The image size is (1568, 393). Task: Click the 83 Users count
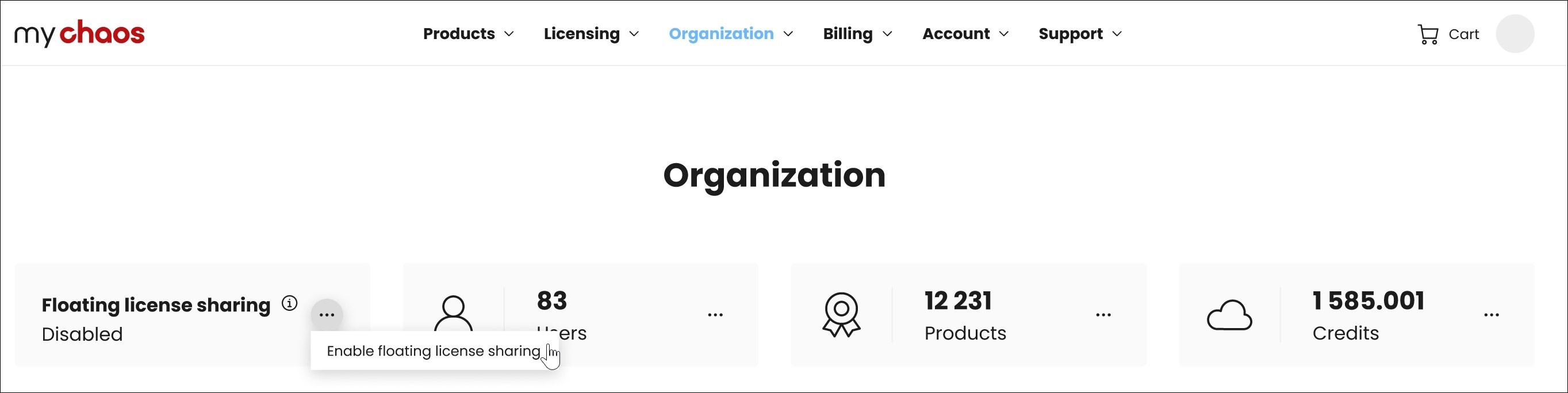click(551, 300)
